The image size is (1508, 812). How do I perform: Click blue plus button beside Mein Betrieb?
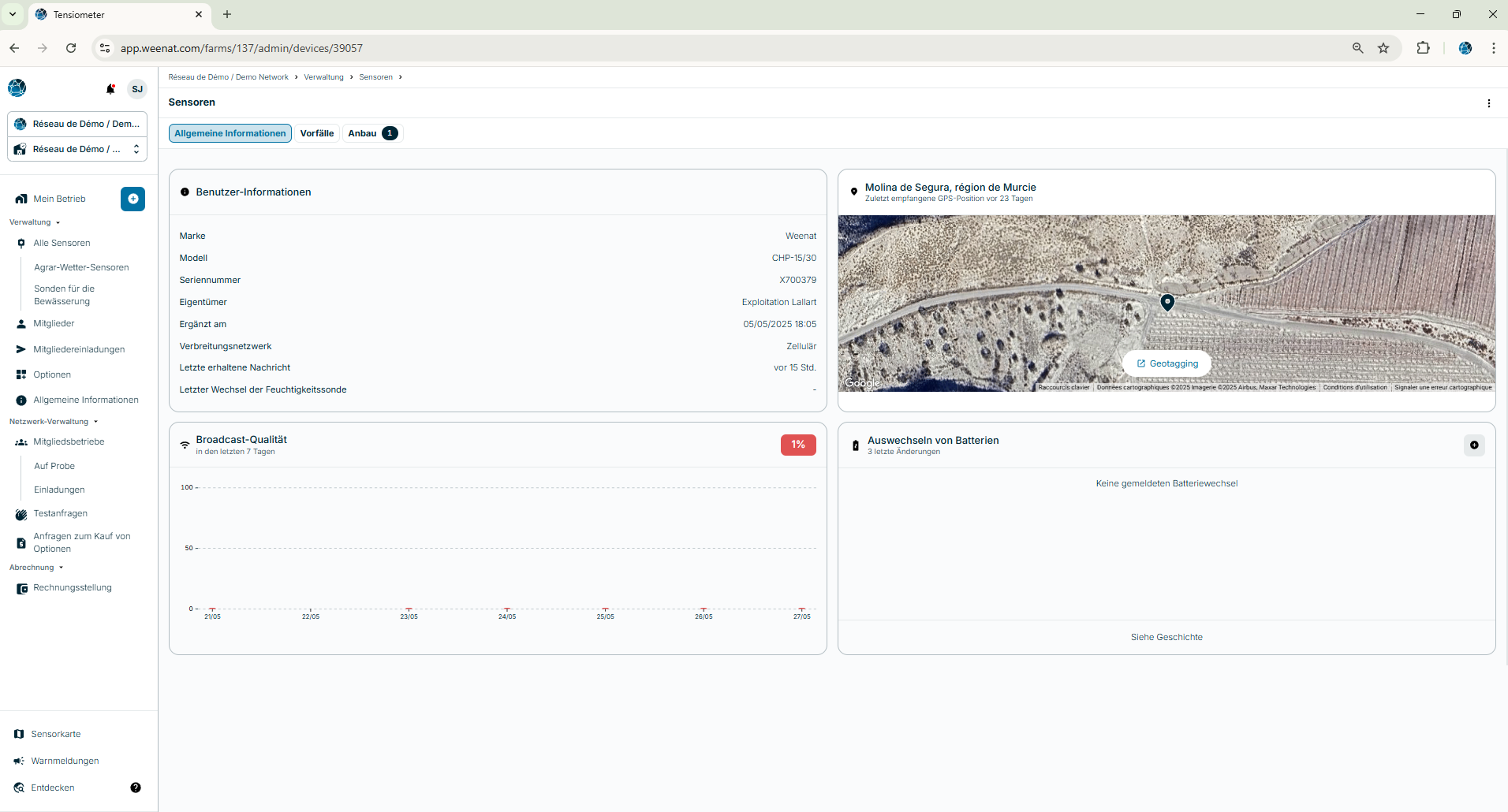click(x=133, y=199)
